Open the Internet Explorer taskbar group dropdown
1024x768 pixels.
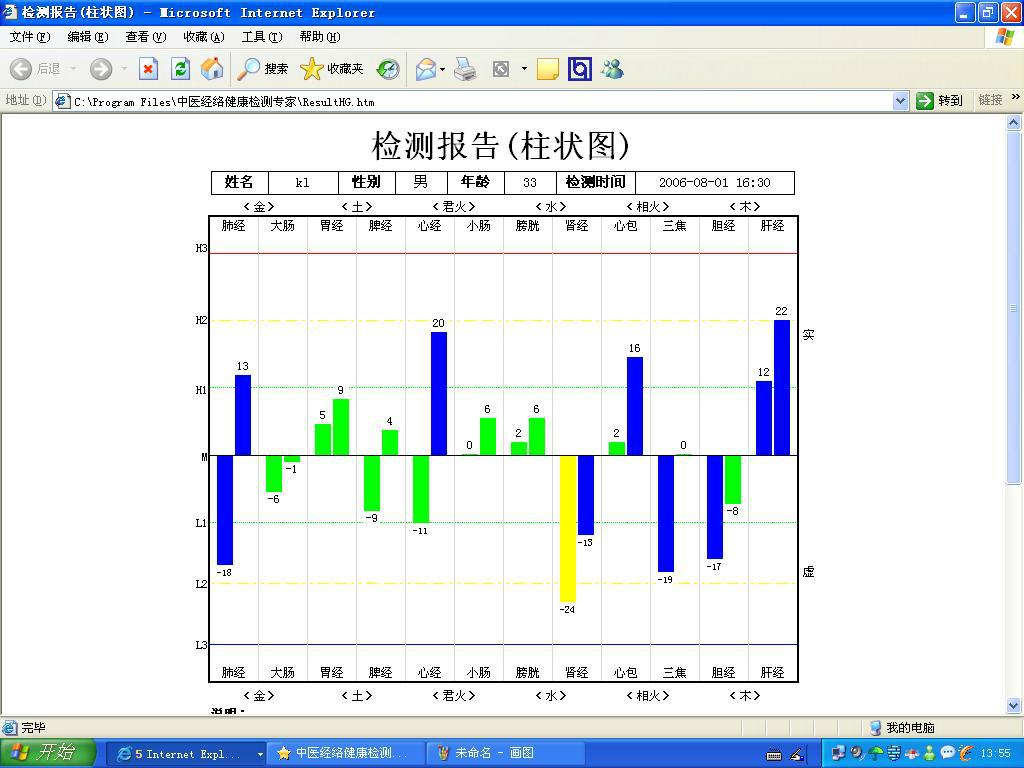coord(260,754)
